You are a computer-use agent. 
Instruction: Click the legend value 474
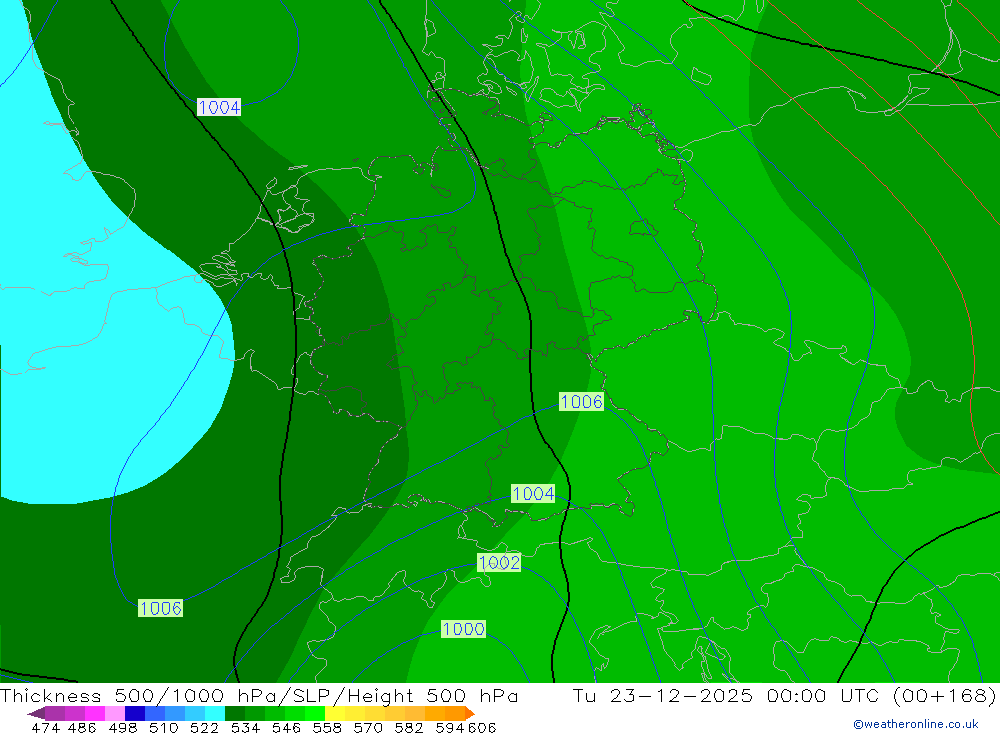(45, 727)
